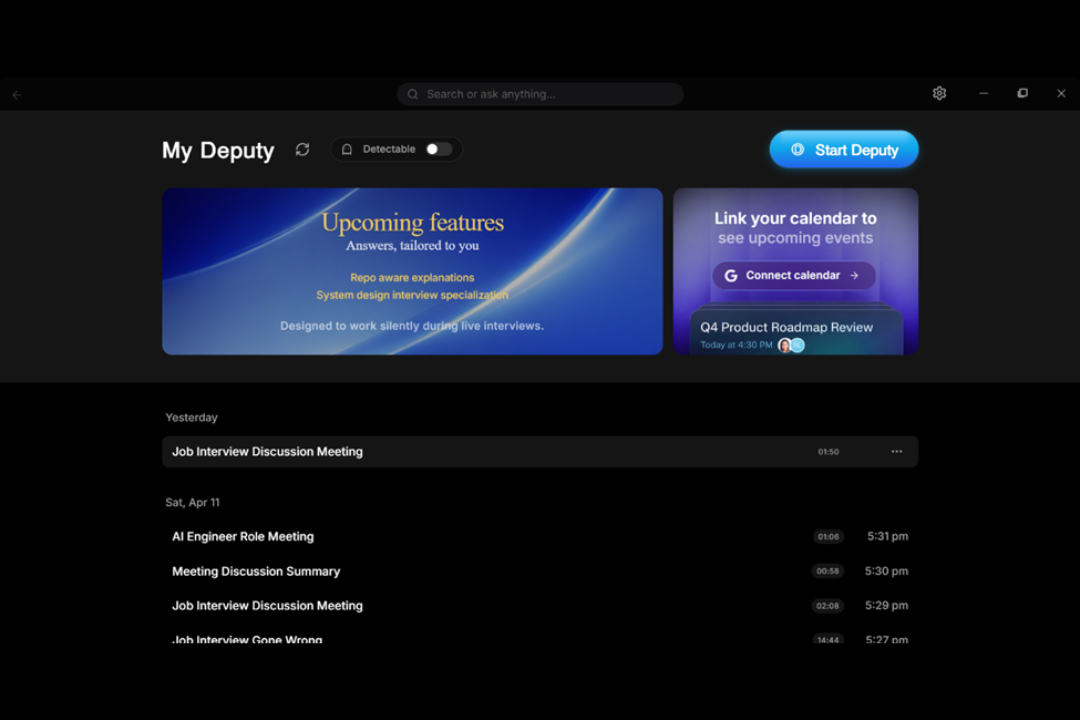Minimize the Deputy window
The height and width of the screenshot is (720, 1080).
tap(984, 93)
